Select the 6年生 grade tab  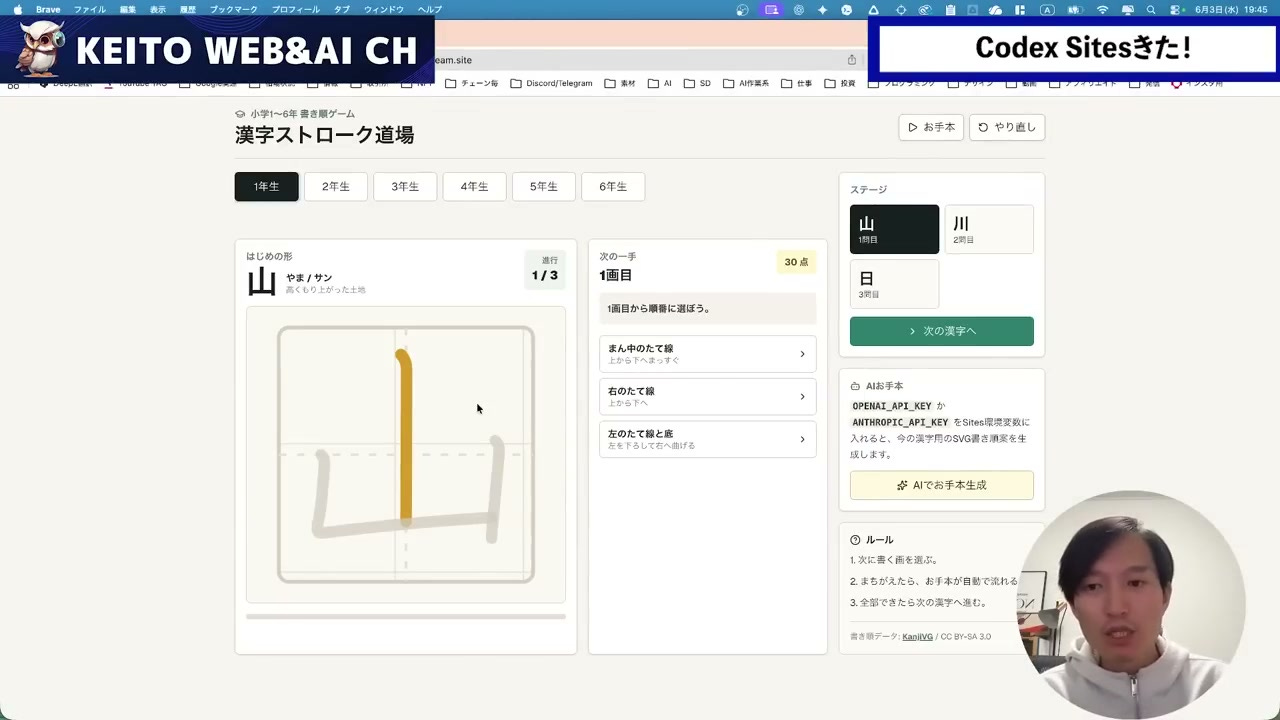point(613,187)
